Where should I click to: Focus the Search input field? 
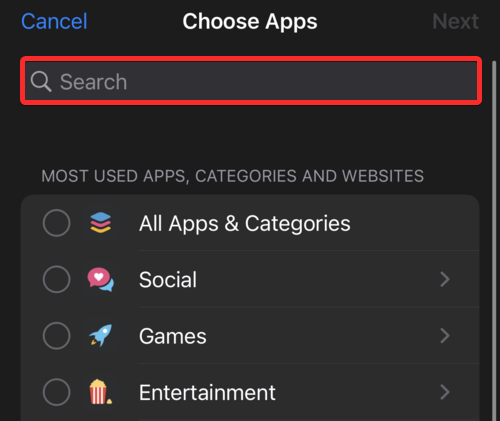251,81
